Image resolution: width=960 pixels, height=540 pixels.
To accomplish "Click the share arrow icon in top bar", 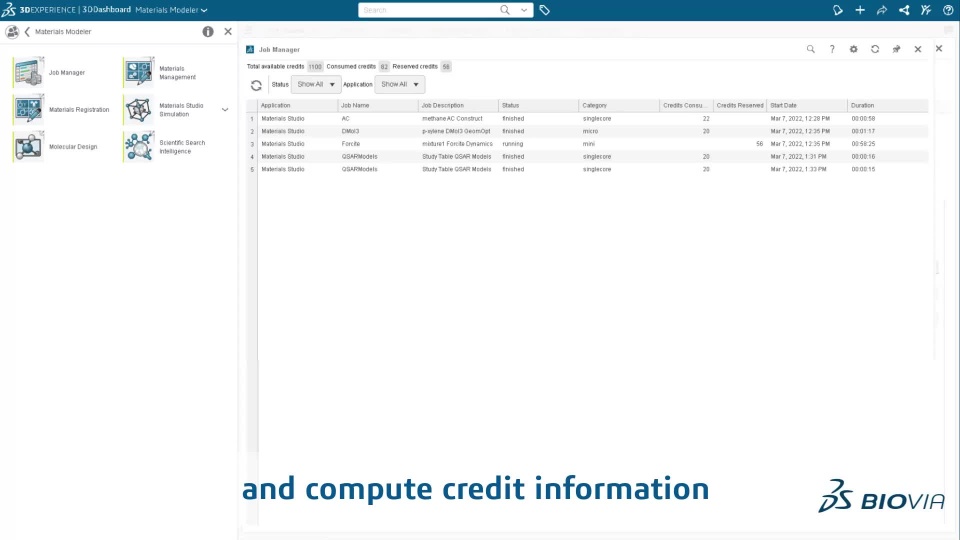I will click(x=882, y=10).
